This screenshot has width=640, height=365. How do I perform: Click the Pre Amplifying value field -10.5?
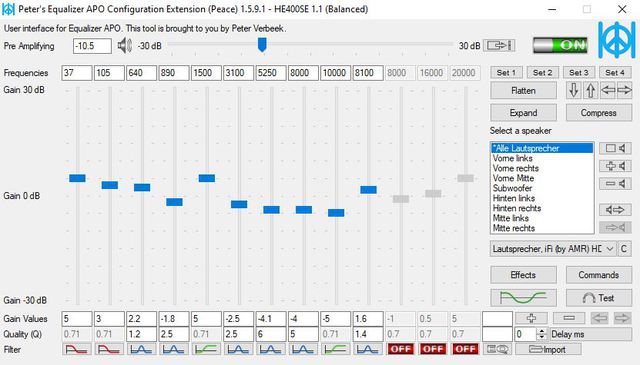tap(92, 46)
